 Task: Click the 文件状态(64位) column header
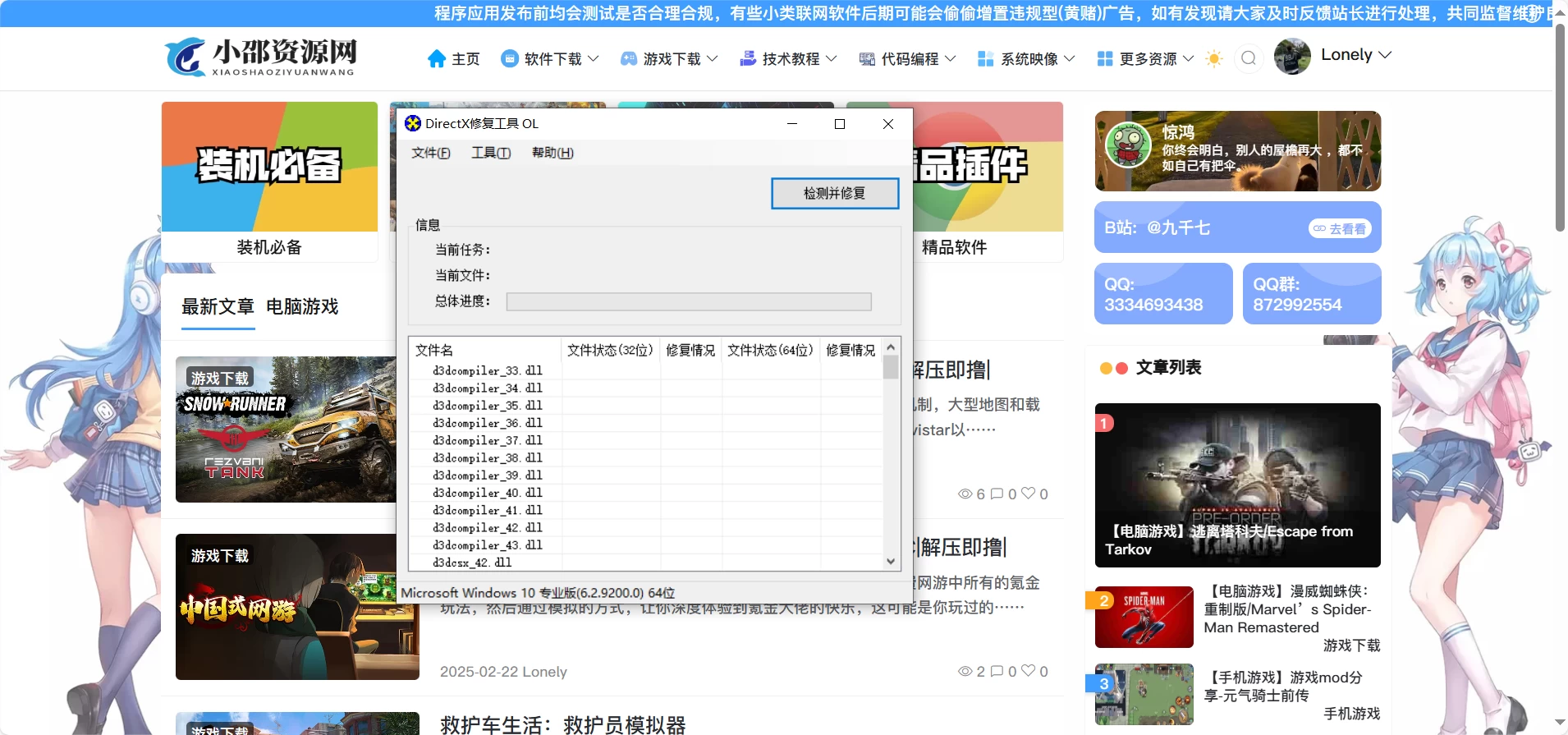(771, 350)
